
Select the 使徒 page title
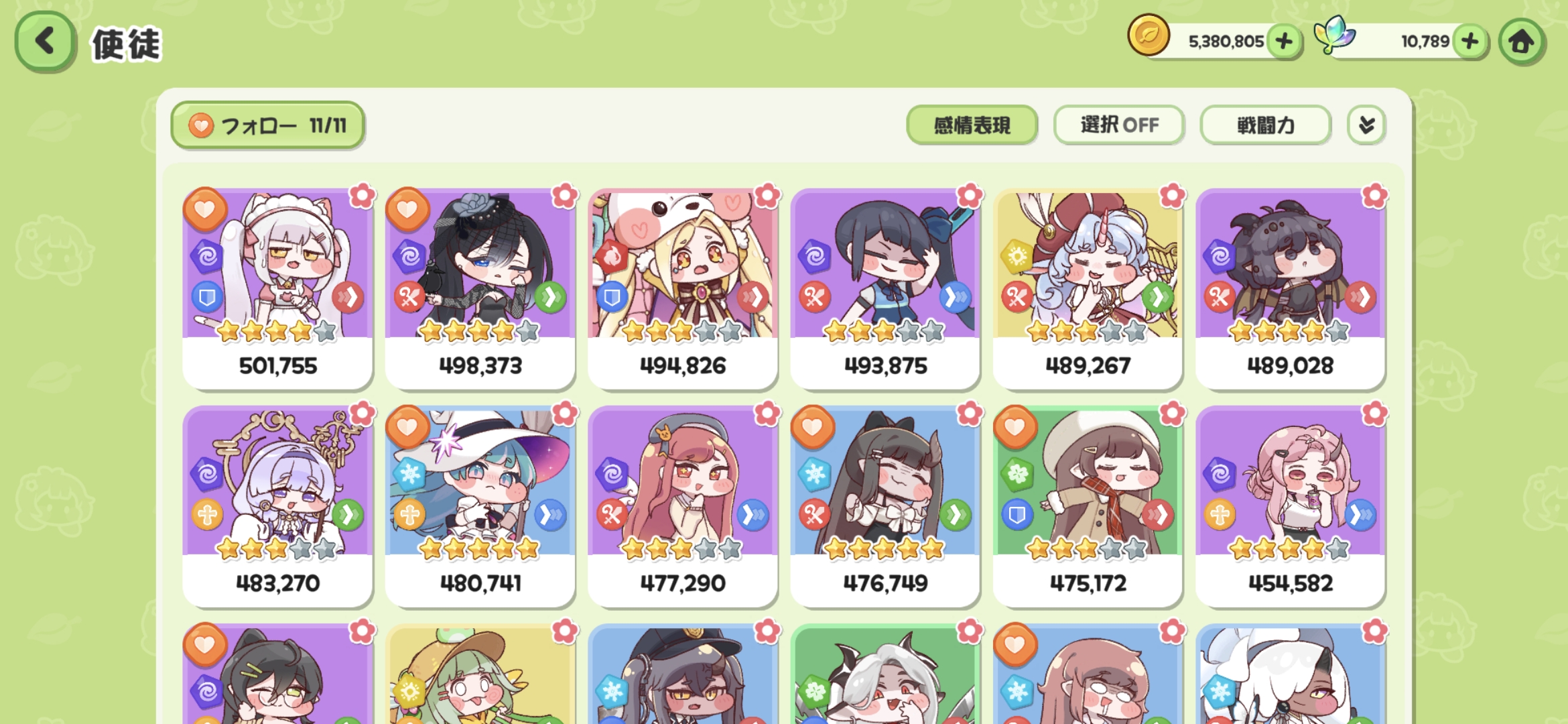coord(126,44)
